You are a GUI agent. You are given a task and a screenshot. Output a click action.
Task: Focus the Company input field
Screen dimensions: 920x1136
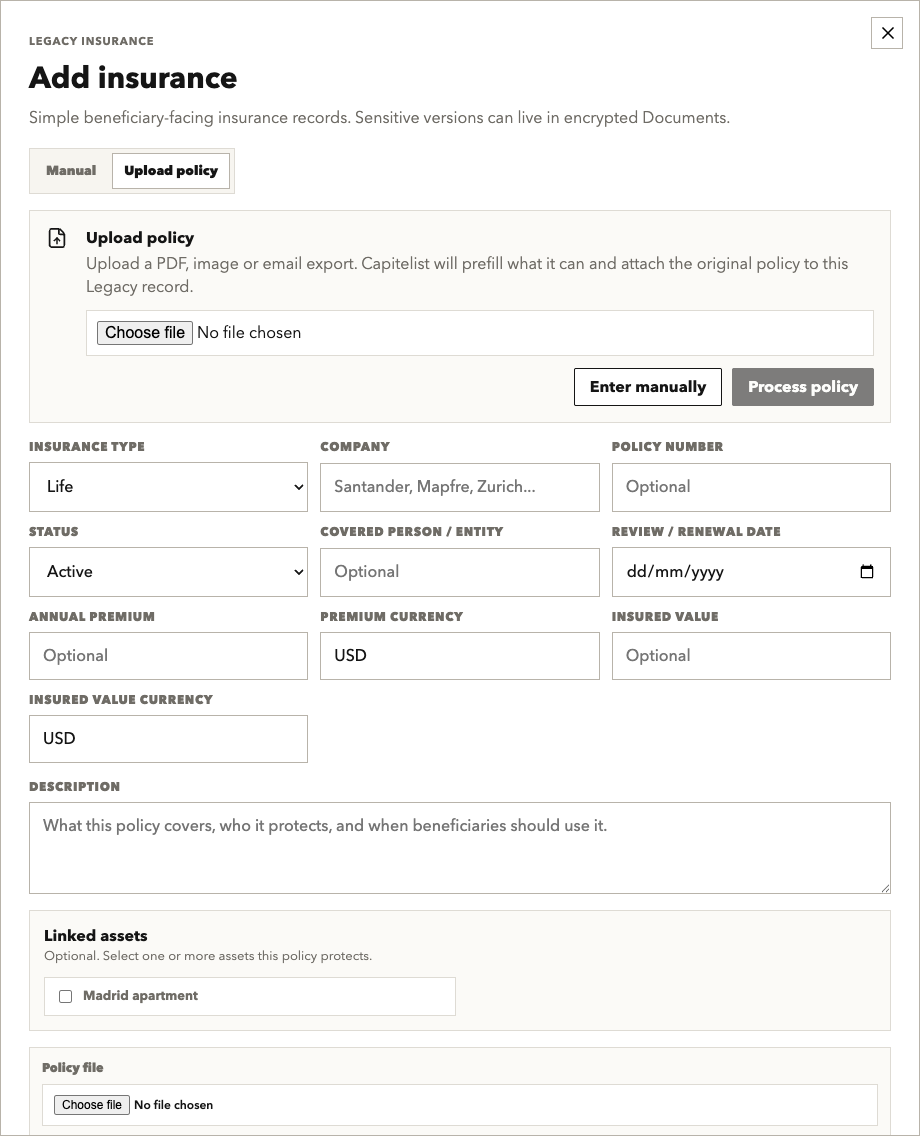click(x=460, y=487)
